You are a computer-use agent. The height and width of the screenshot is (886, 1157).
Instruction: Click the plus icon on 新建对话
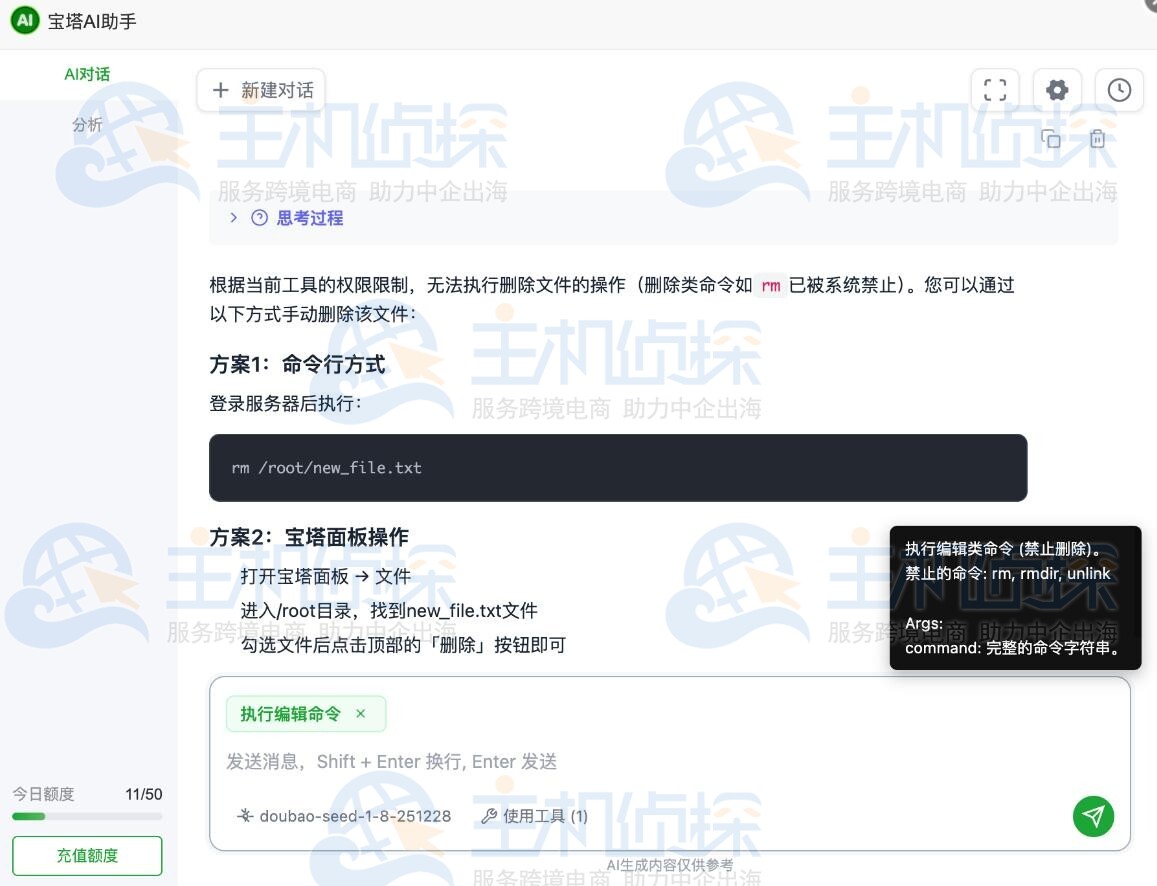point(221,89)
